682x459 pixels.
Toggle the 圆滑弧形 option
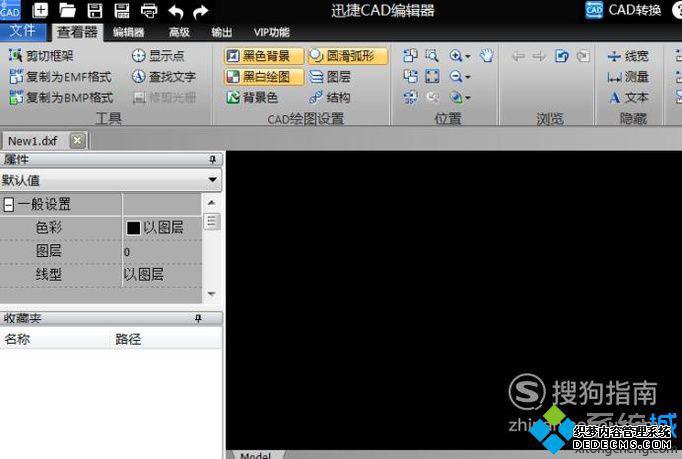coord(348,56)
